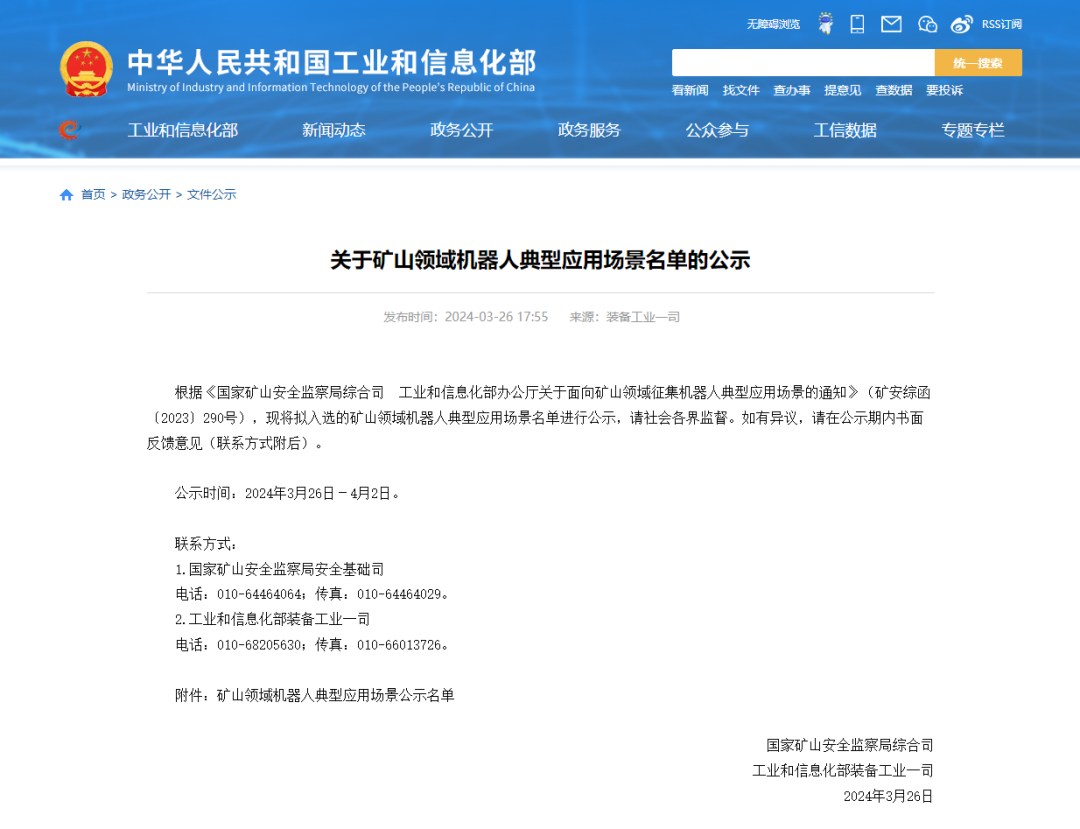Select 政务服务 in the navigation bar

(589, 130)
